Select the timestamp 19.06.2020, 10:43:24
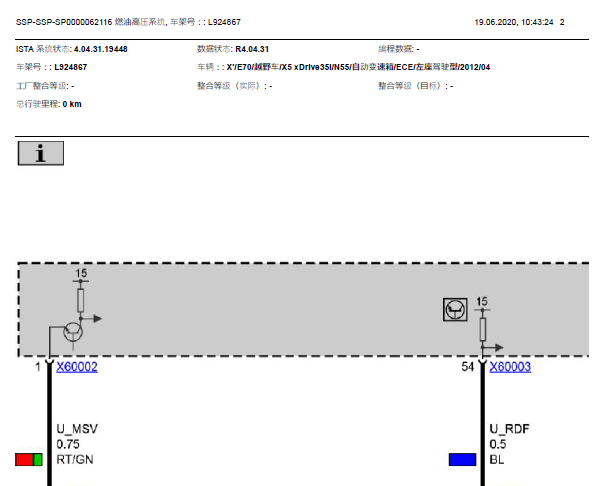 514,22
